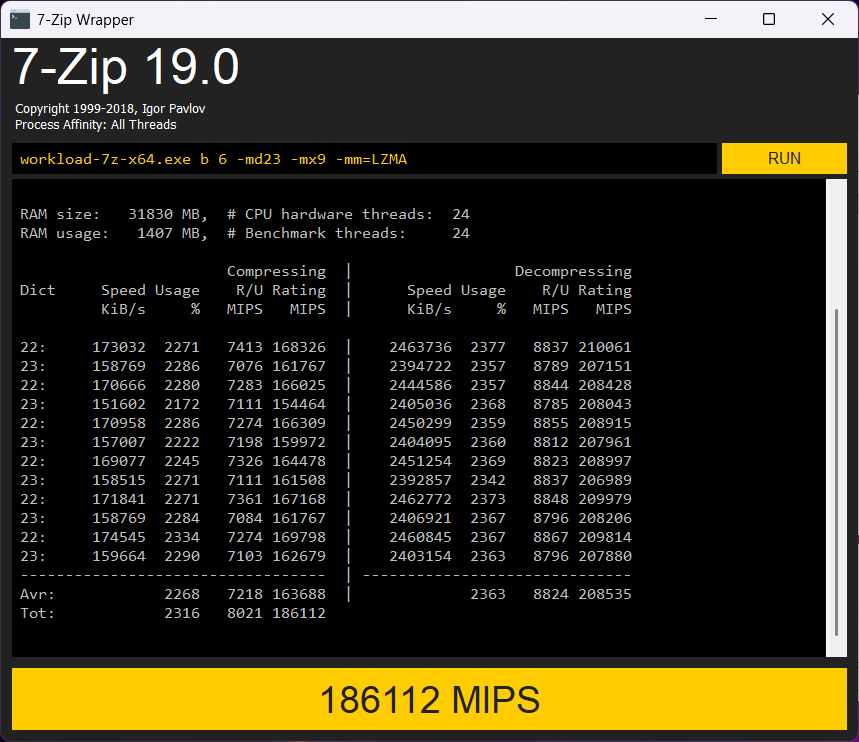Click compressing speed value "159664"
The image size is (859, 742).
coord(119,556)
